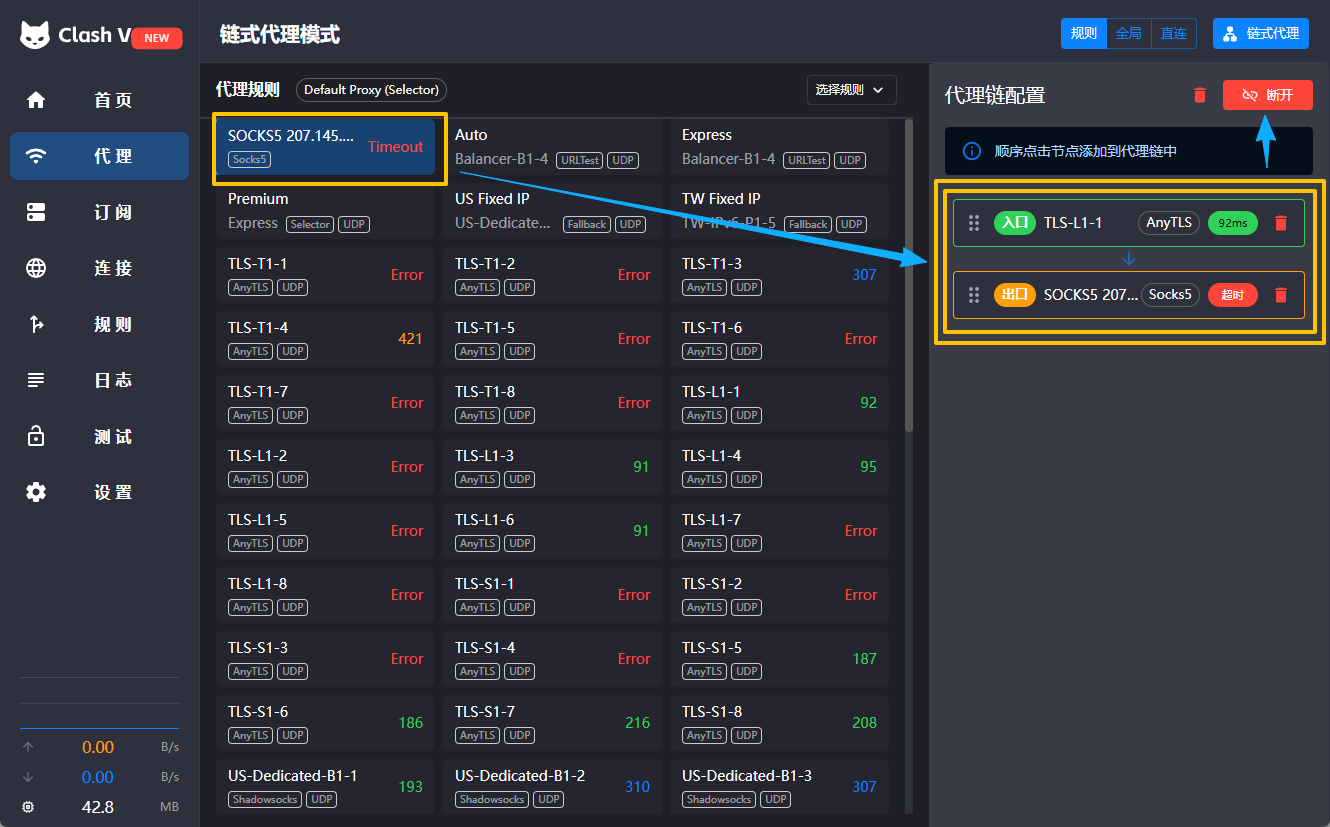Add the TLS-T1-4 node to the chain

[325, 339]
